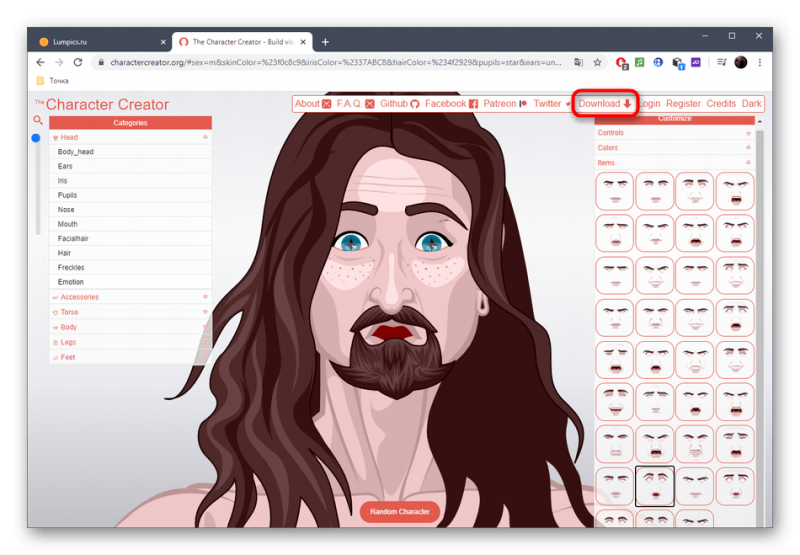The height and width of the screenshot is (555, 800).
Task: Click the translate page icon
Action: (x=578, y=62)
